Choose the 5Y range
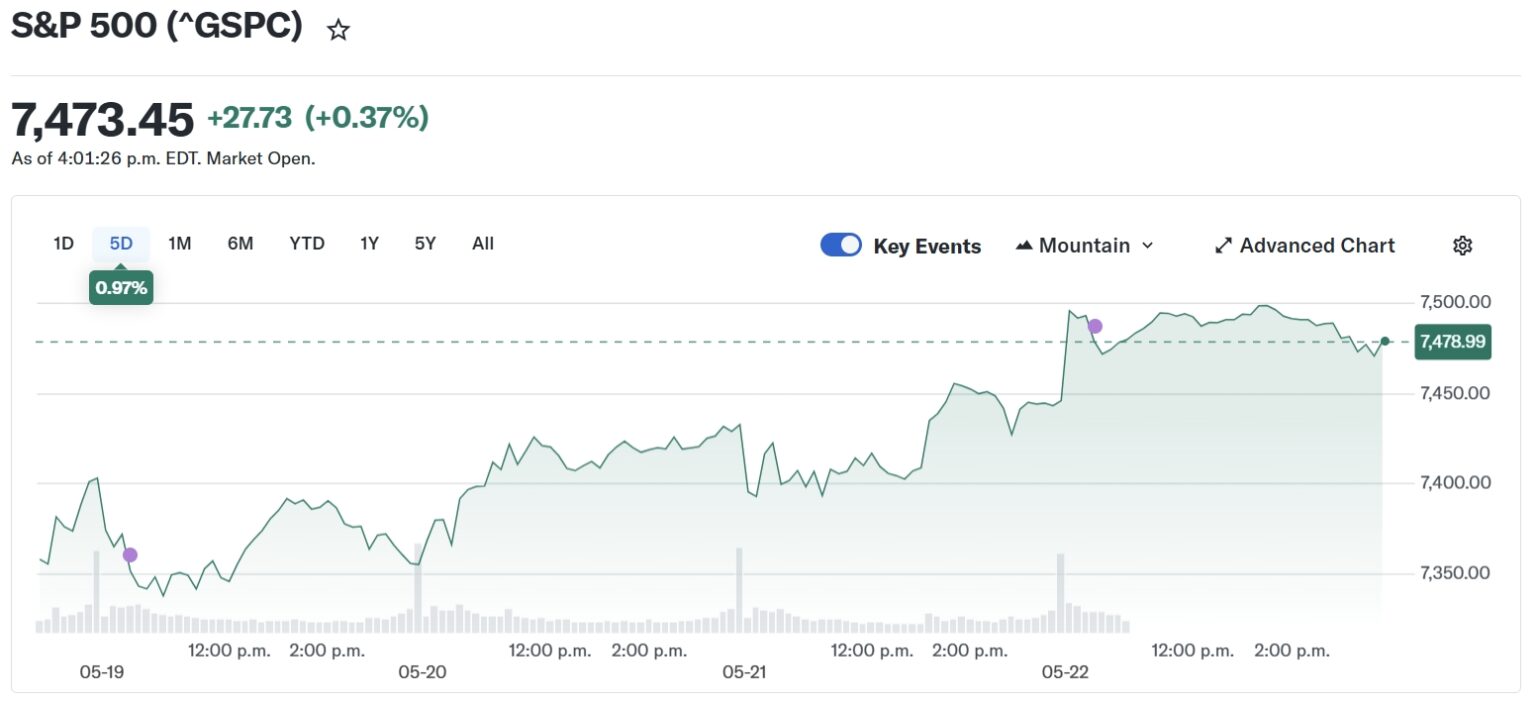 425,243
